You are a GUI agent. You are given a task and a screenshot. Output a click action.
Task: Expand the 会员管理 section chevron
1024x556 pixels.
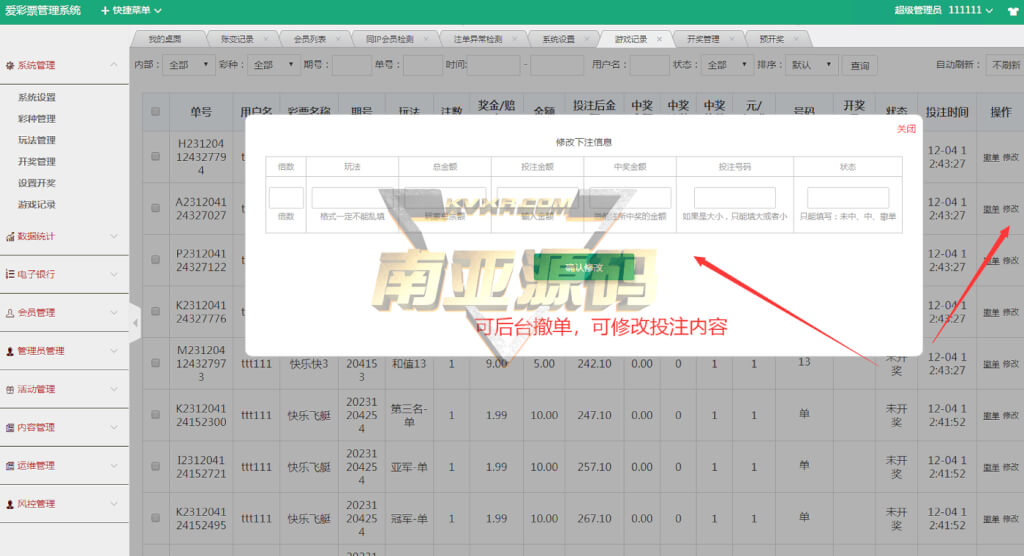[x=114, y=313]
